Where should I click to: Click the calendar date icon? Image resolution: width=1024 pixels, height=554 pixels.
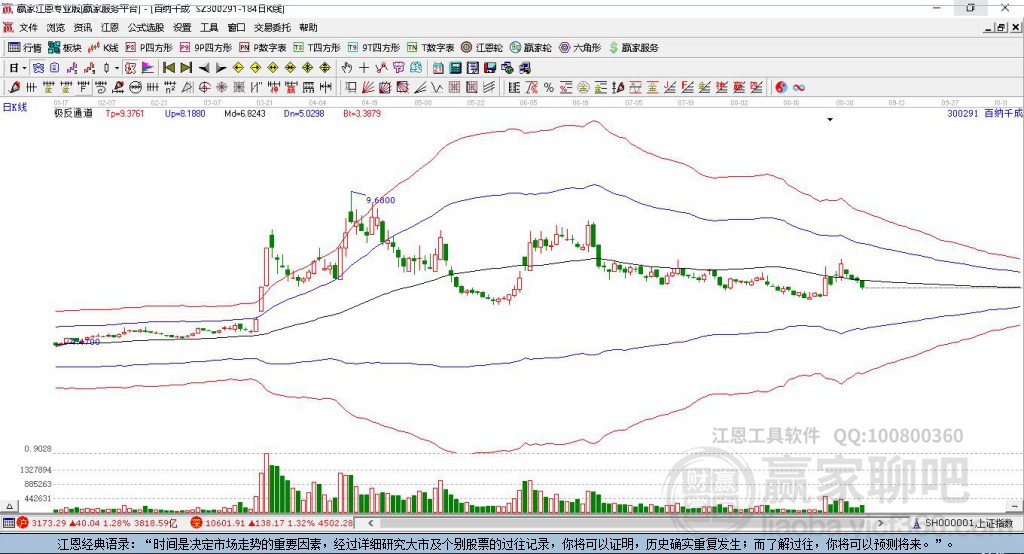click(438, 68)
